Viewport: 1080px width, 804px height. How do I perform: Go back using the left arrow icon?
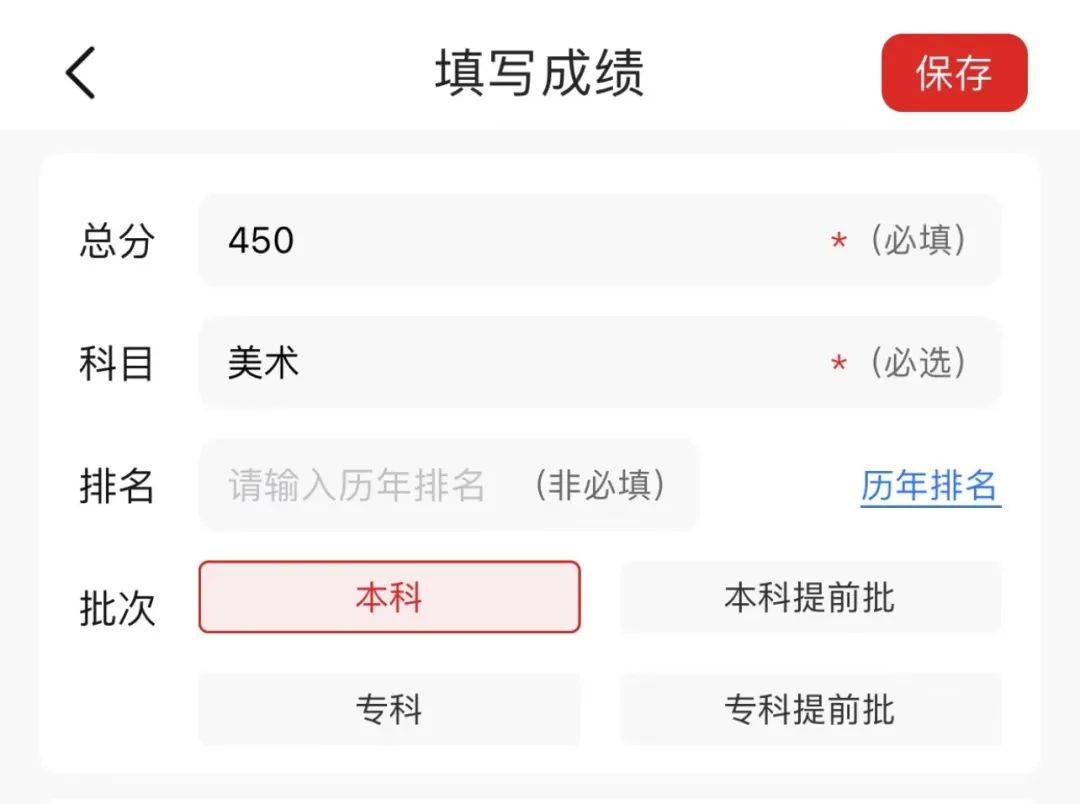(81, 73)
